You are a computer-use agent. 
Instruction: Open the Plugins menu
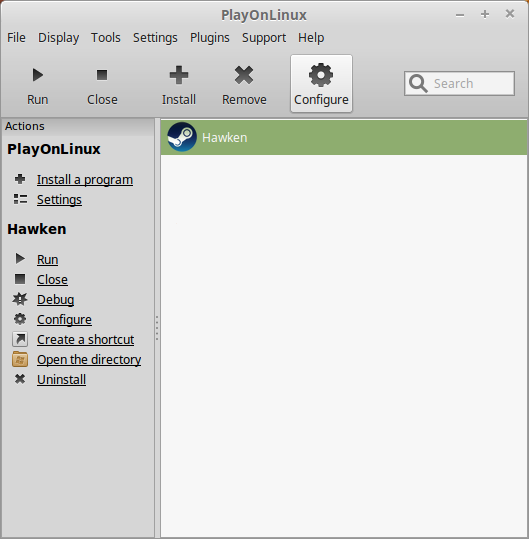coord(210,37)
